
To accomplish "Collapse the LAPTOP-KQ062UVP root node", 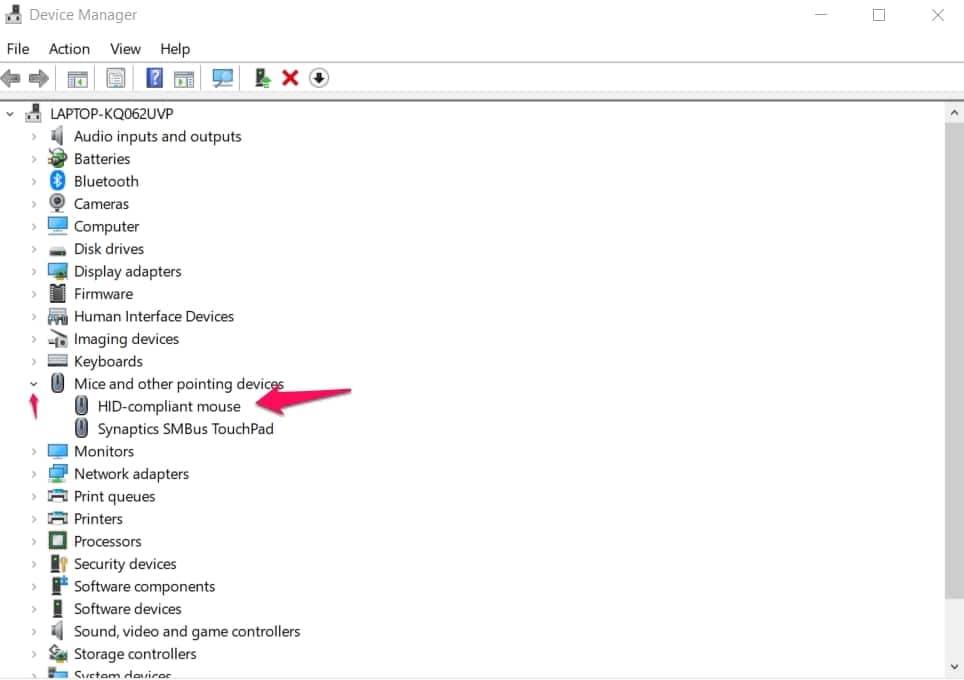I will click(x=10, y=114).
